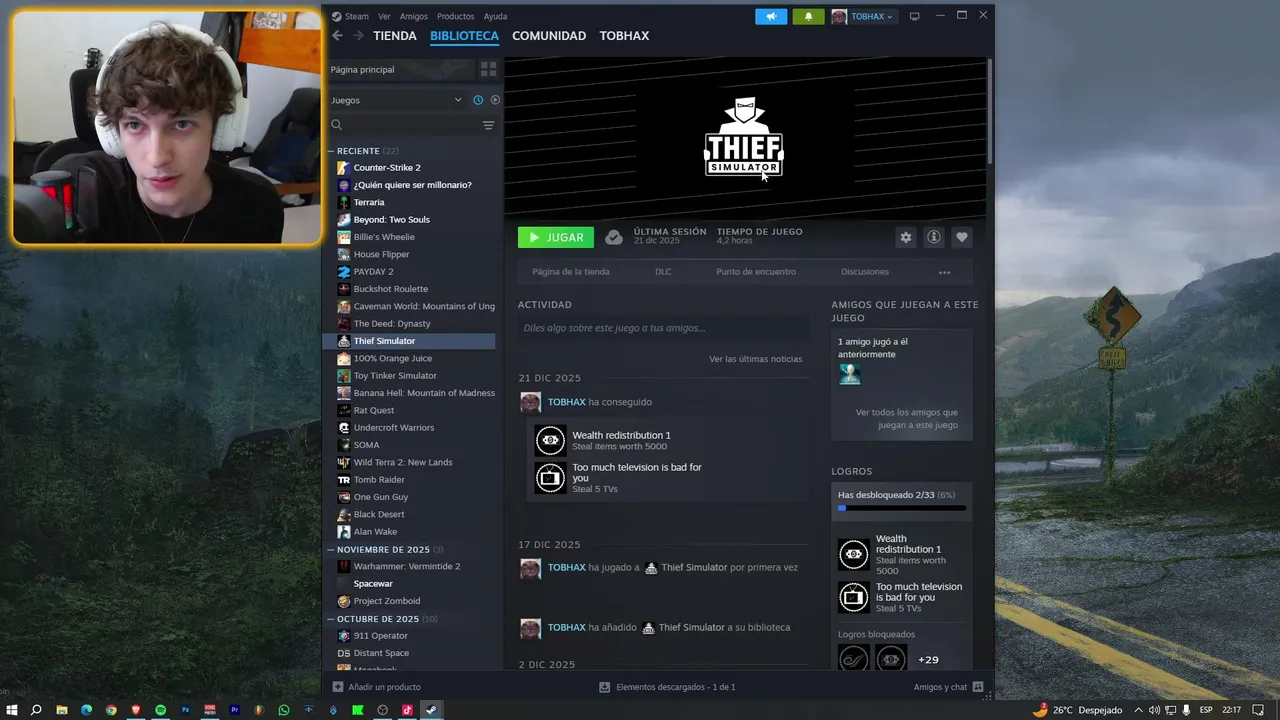Toggle ready-to-play filter icon

[495, 100]
